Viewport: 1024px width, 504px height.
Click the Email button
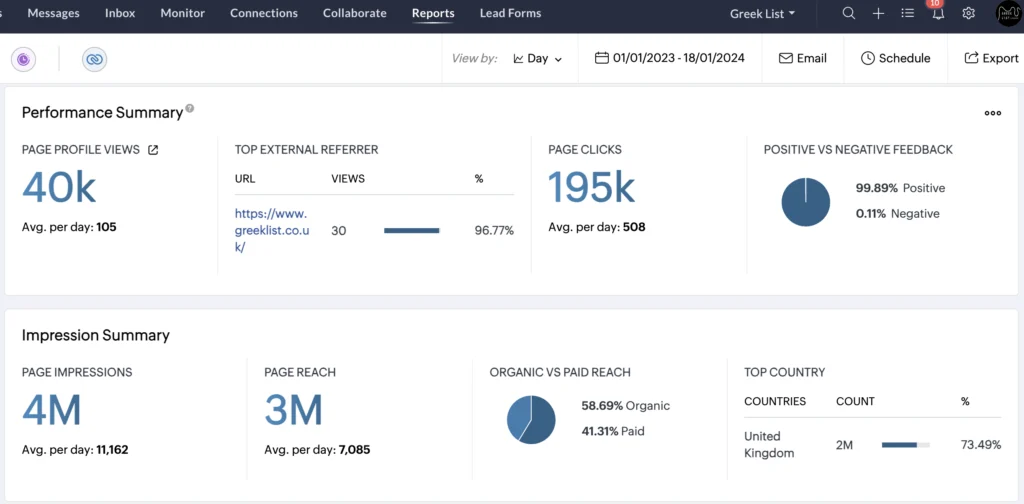point(803,59)
